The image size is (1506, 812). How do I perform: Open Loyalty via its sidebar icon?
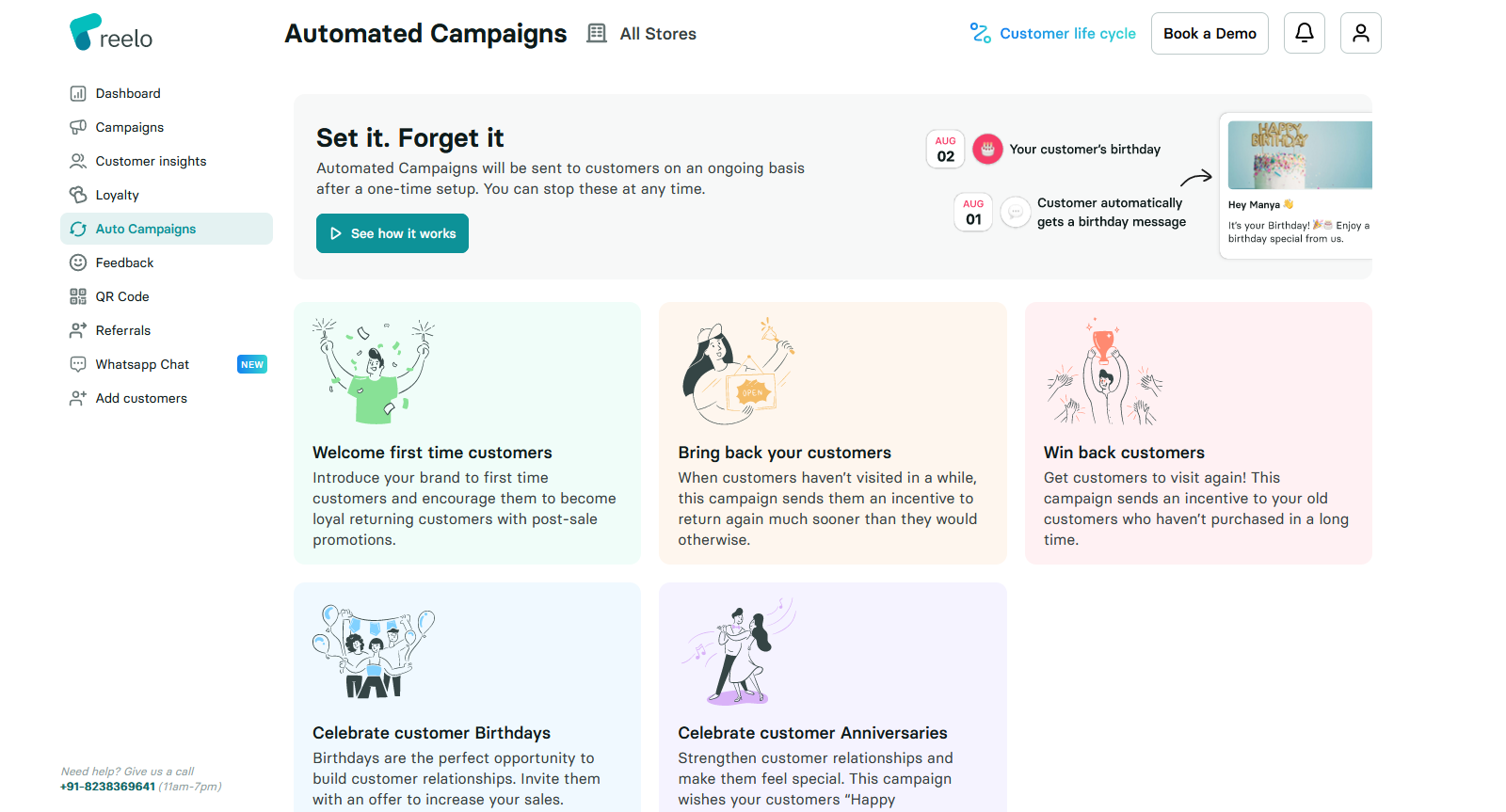[78, 195]
